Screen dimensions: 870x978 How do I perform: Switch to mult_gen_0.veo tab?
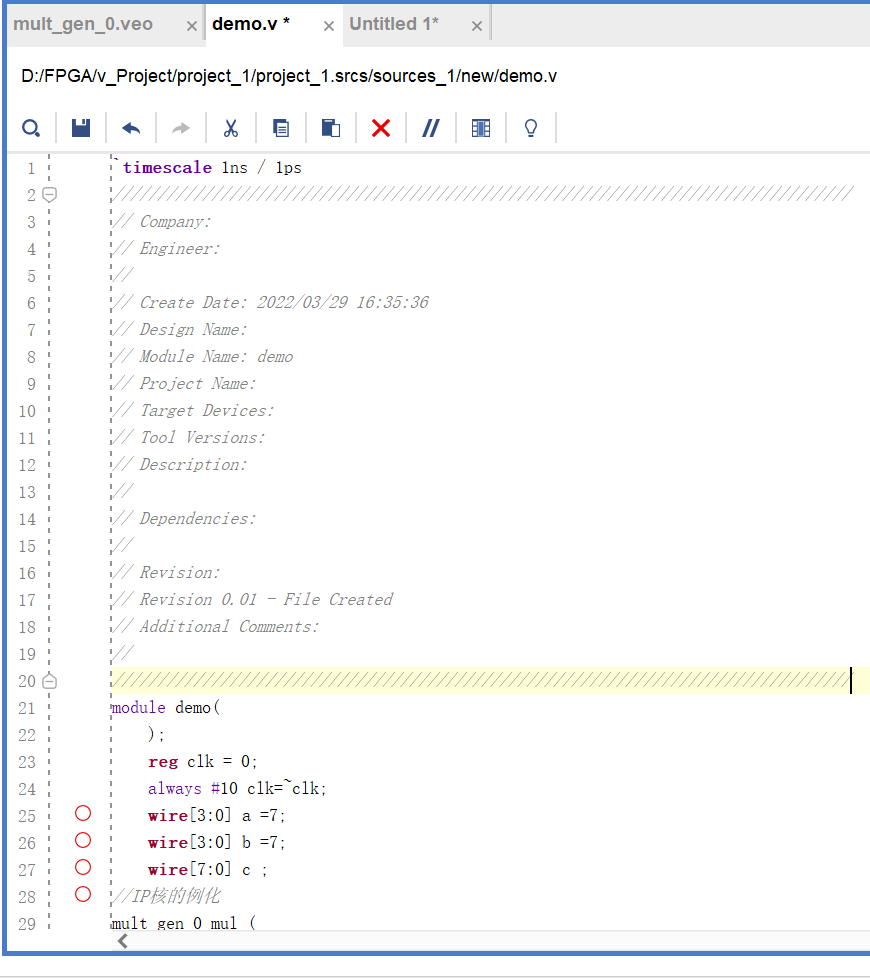coord(83,24)
